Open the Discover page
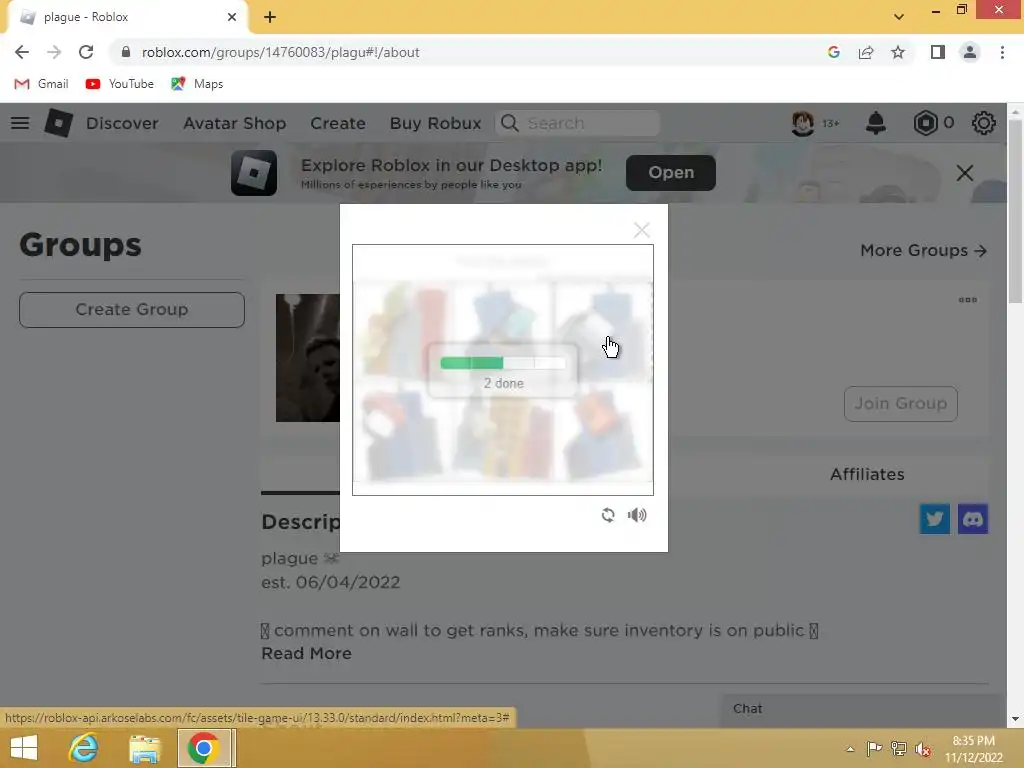The width and height of the screenshot is (1024, 768). point(122,123)
